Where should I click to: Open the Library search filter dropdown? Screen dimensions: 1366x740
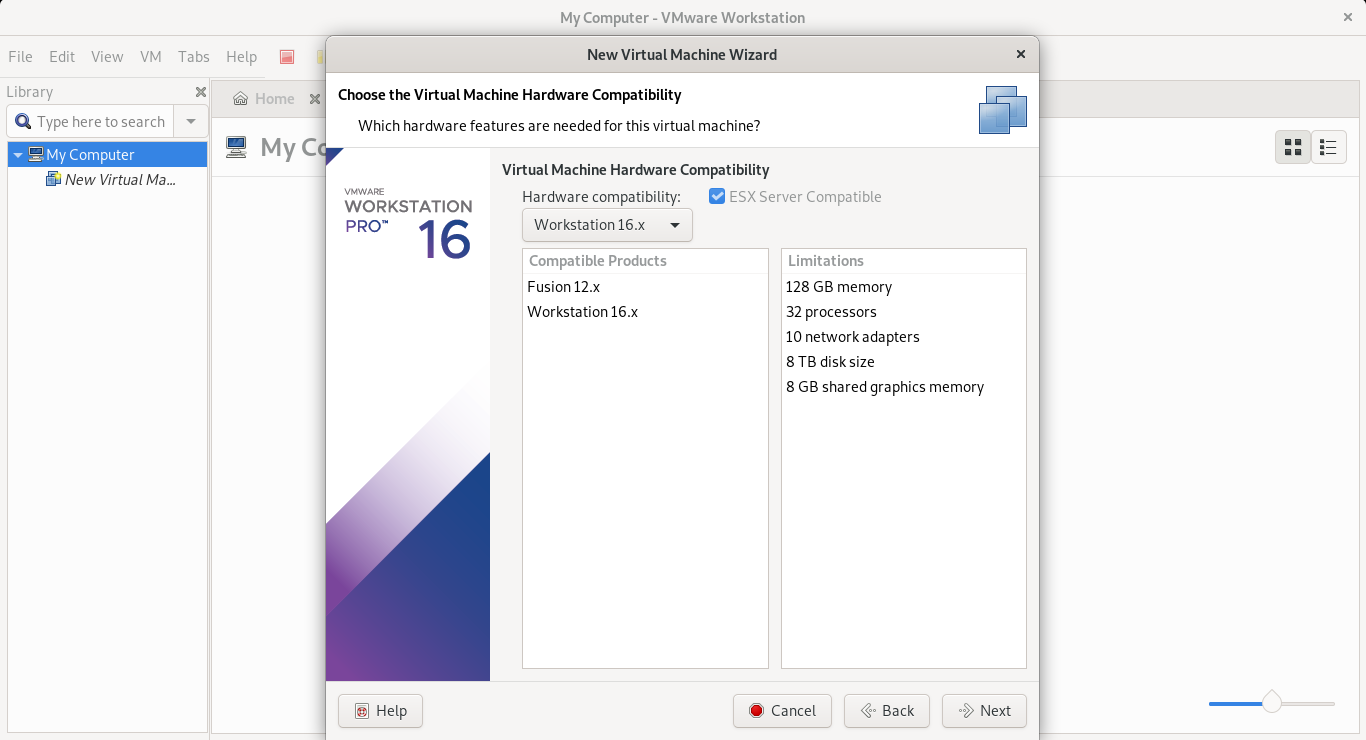[x=191, y=122]
